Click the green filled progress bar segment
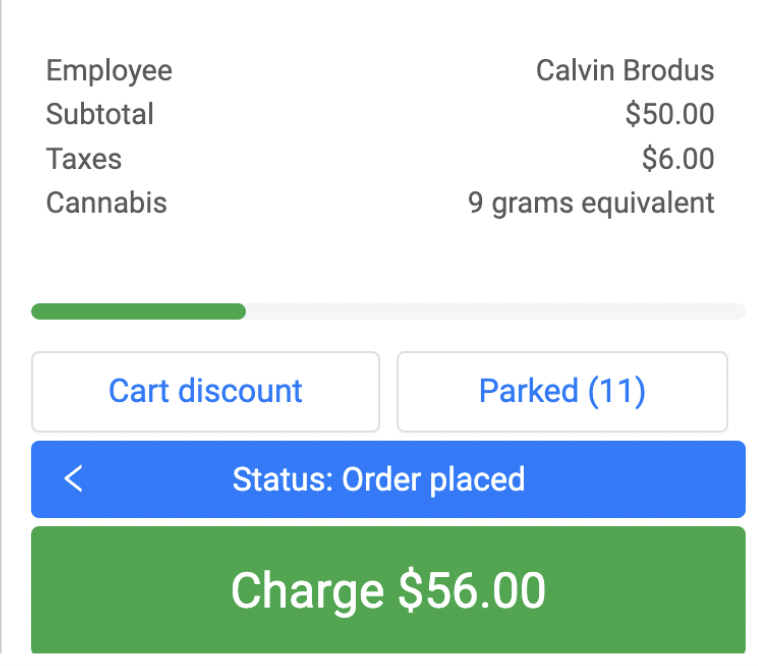The width and height of the screenshot is (758, 666). coord(138,311)
